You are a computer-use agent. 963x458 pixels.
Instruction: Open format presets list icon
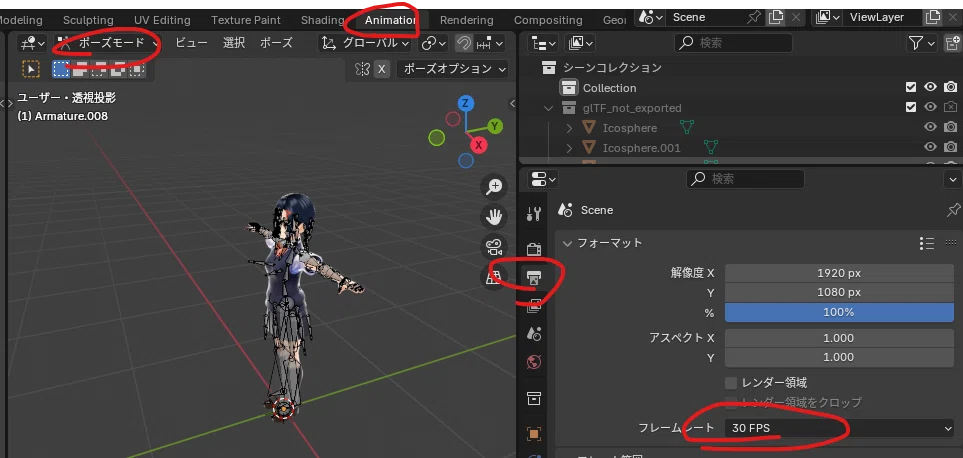[x=927, y=243]
